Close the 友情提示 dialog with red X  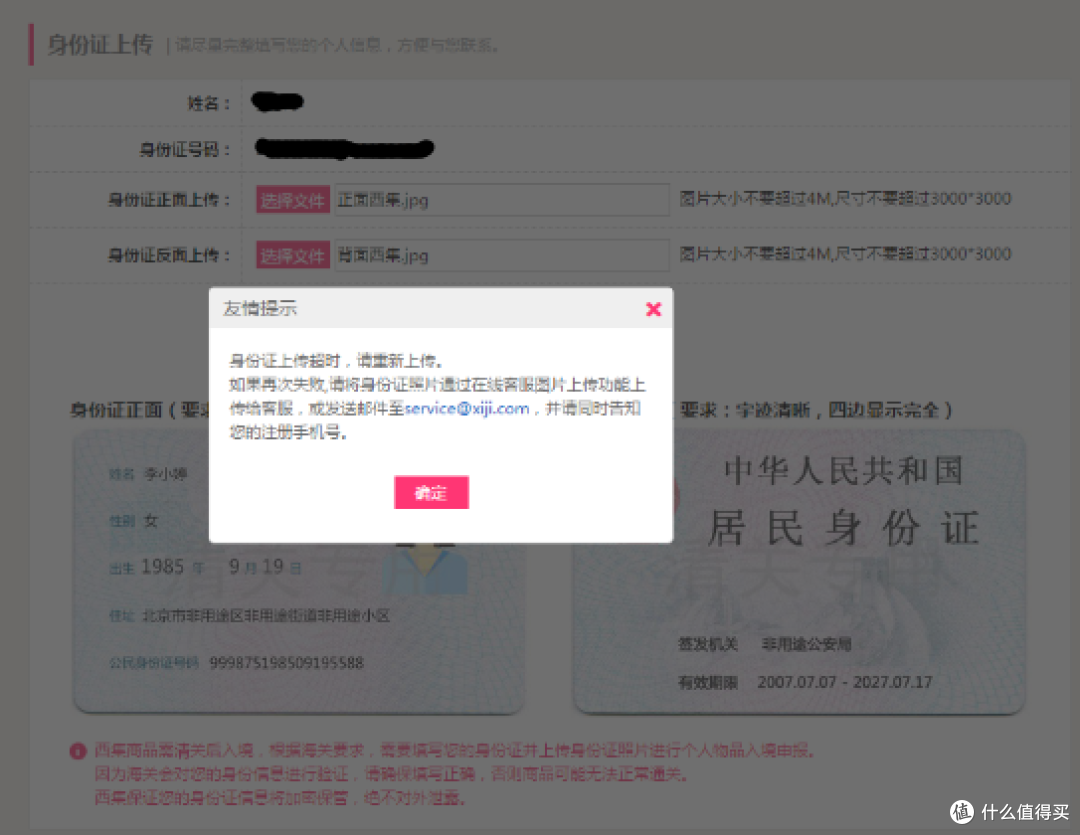653,309
